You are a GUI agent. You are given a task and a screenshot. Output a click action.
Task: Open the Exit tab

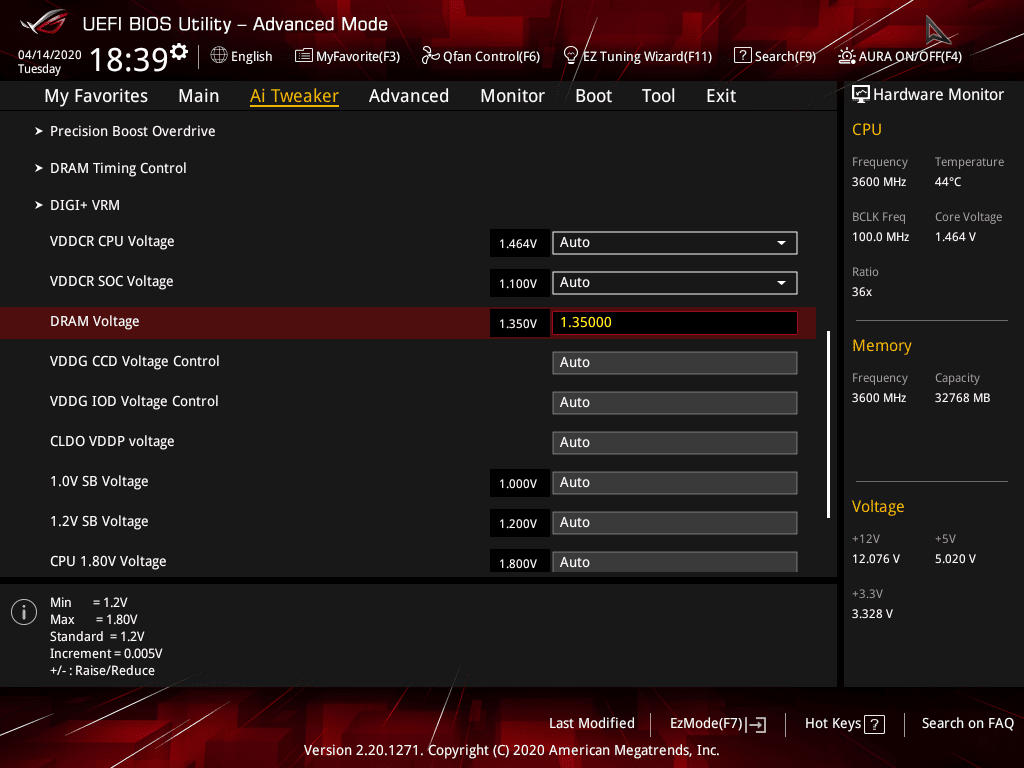click(x=721, y=96)
